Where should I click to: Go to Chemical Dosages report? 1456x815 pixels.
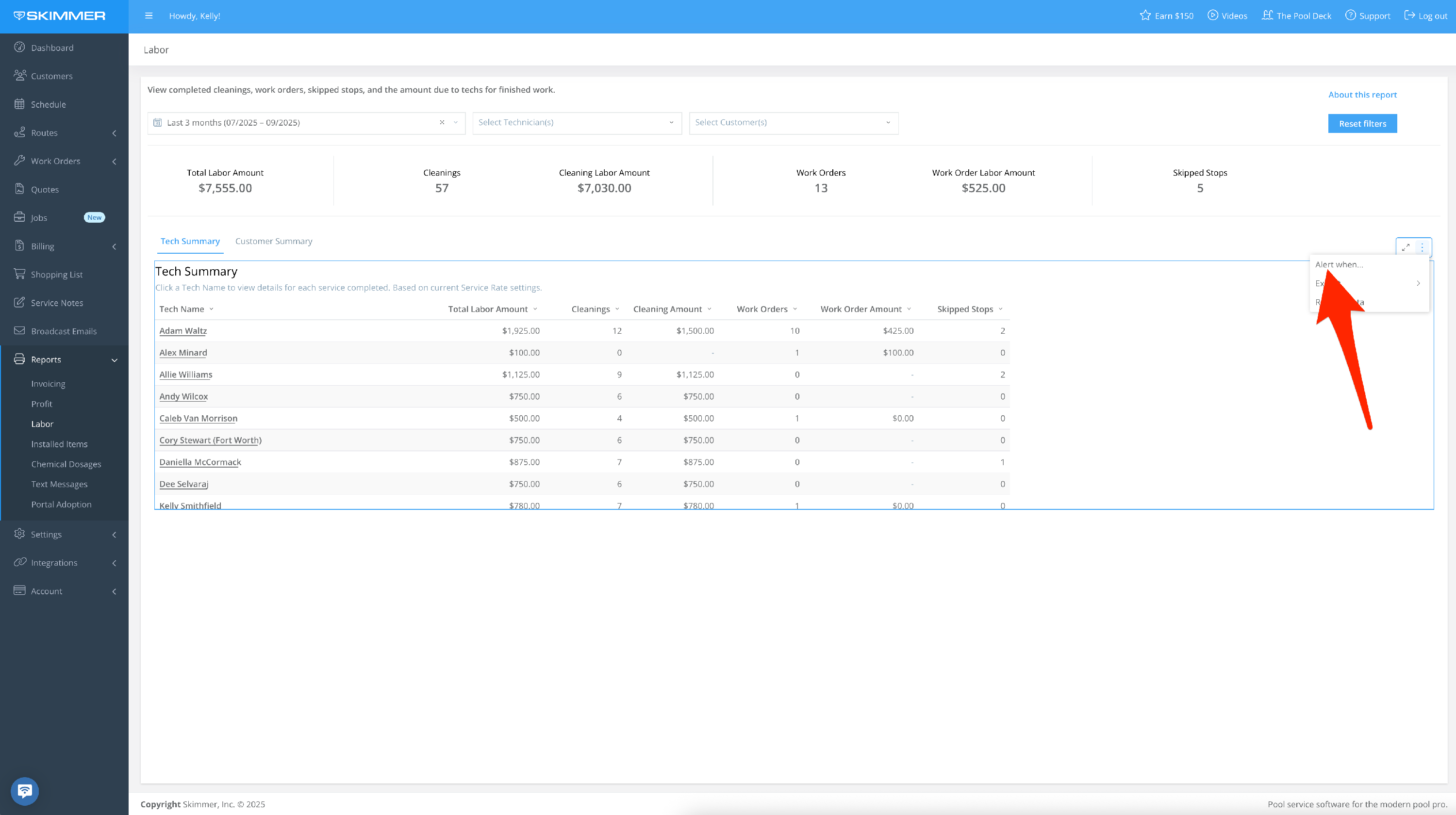click(x=66, y=464)
